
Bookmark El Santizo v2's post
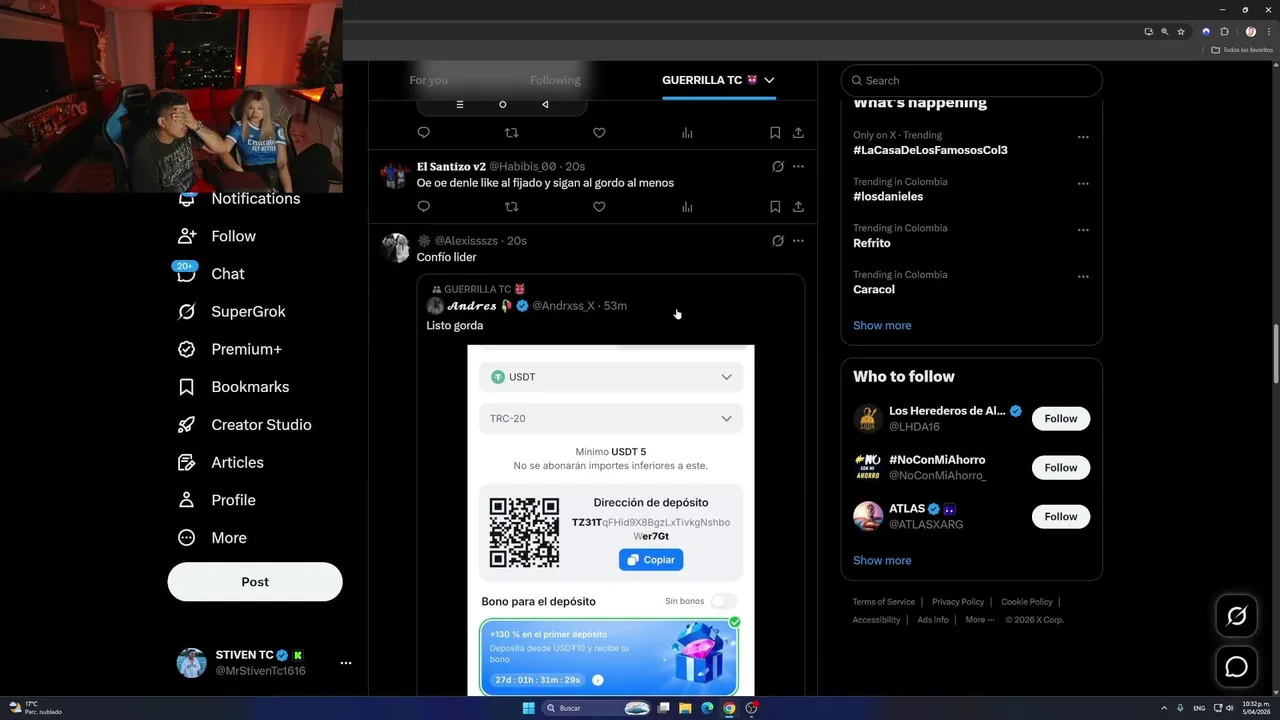coord(775,207)
